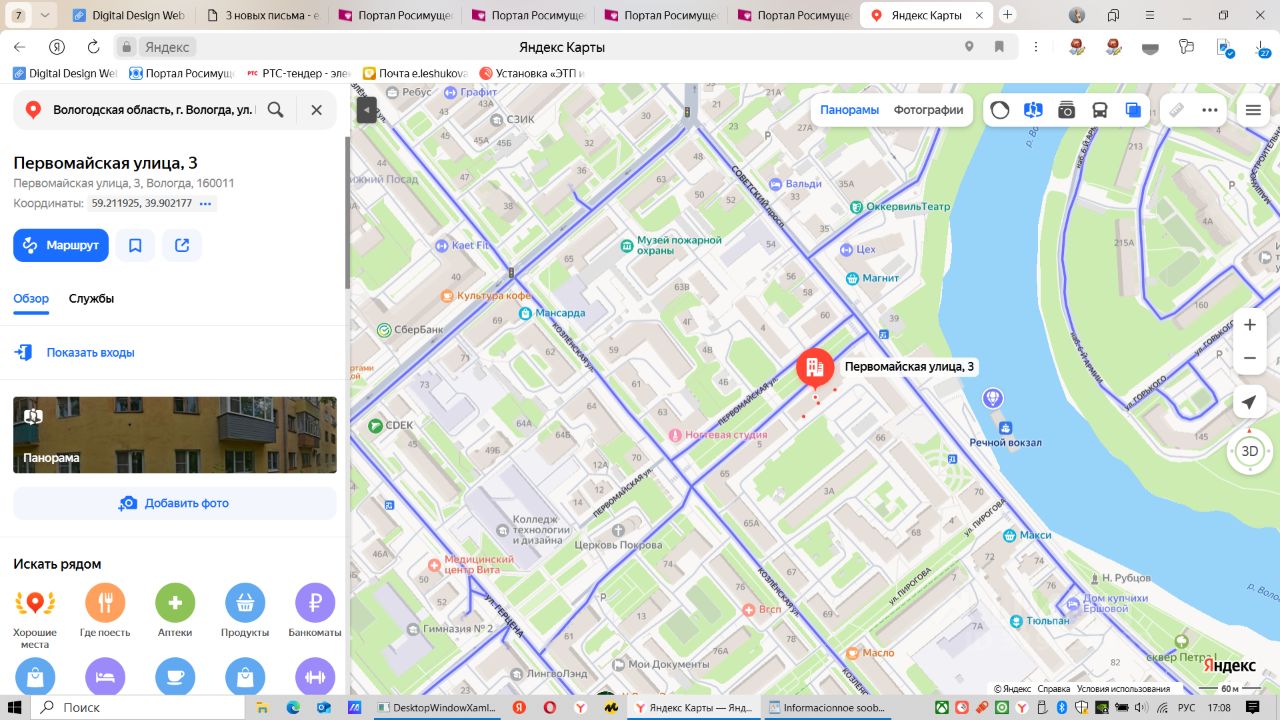The width and height of the screenshot is (1280, 720).
Task: Open Портал Росимущества bookmark
Action: click(x=181, y=73)
